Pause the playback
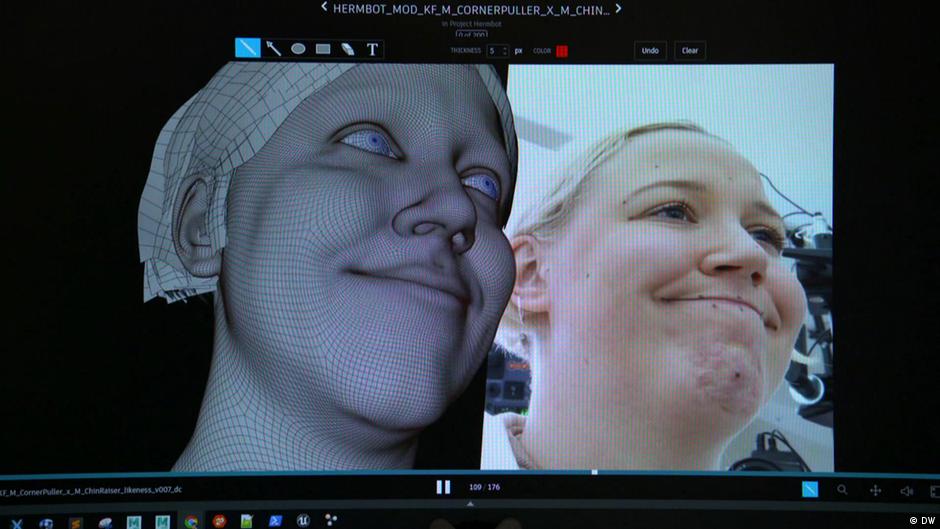 (443, 487)
